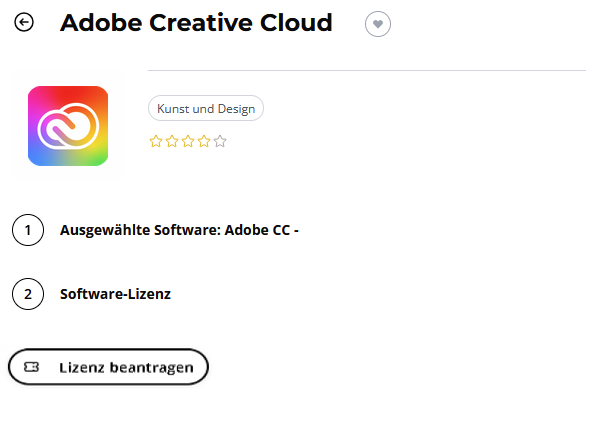Set rating to three stars
Viewport: 606px width, 426px height.
point(188,141)
